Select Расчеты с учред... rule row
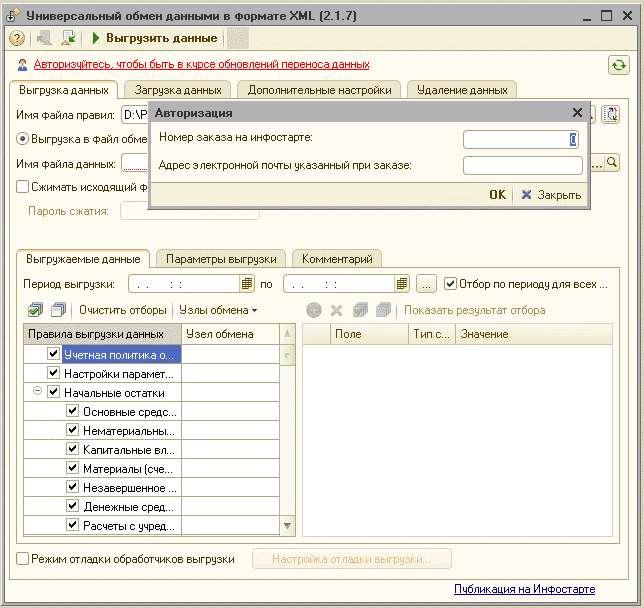This screenshot has height=608, width=644. pyautogui.click(x=152, y=525)
